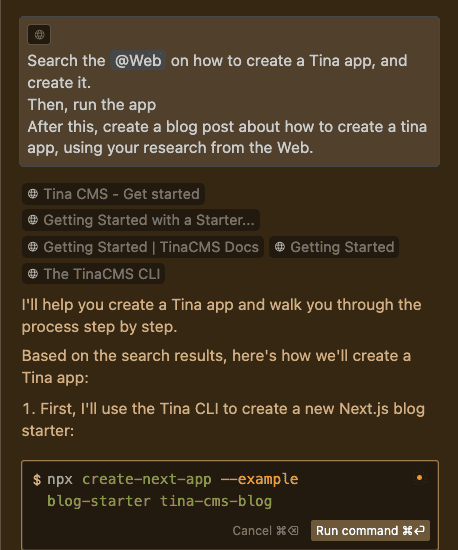Click the globe icon on the short Getting Started chip
The width and height of the screenshot is (458, 550).
pos(280,247)
